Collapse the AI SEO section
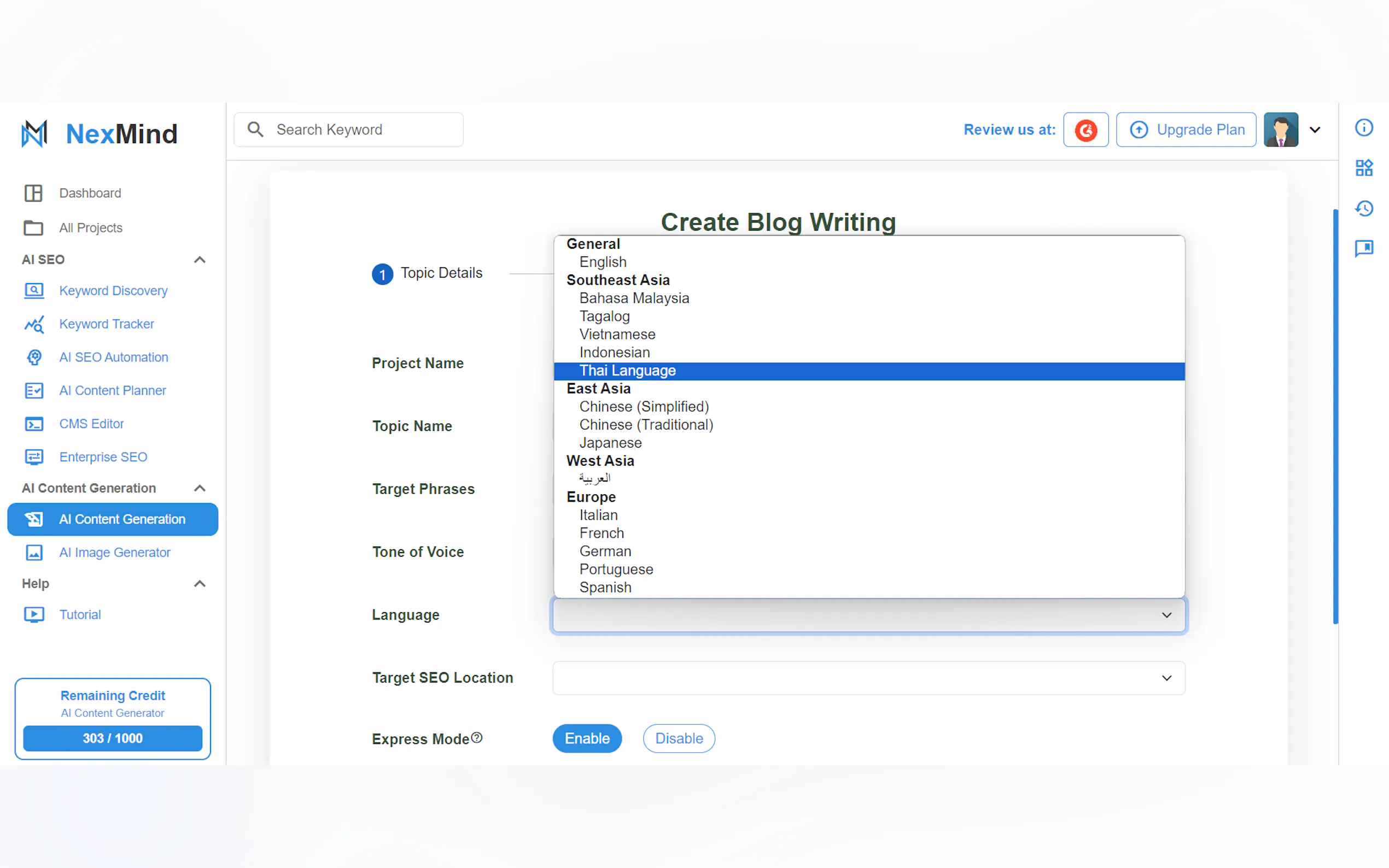Screen dimensions: 1389x868 pos(199,260)
